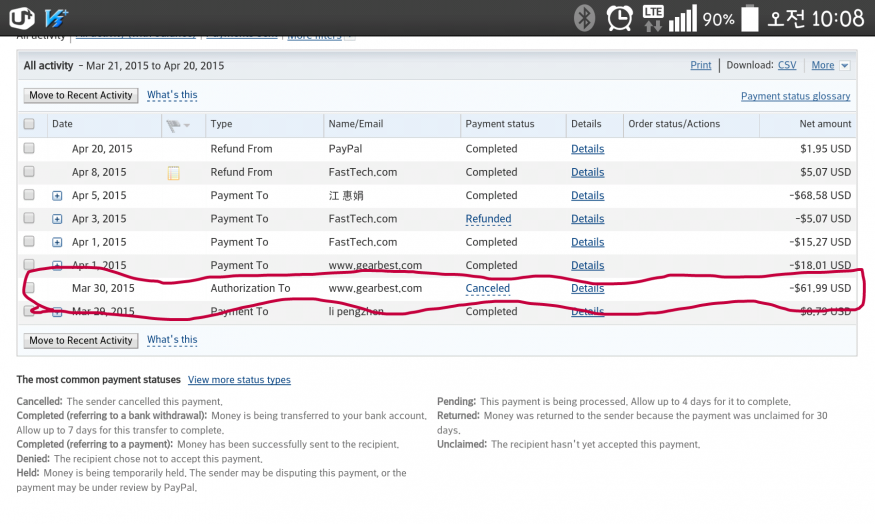Click 'Authorization To' type cell

(251, 289)
